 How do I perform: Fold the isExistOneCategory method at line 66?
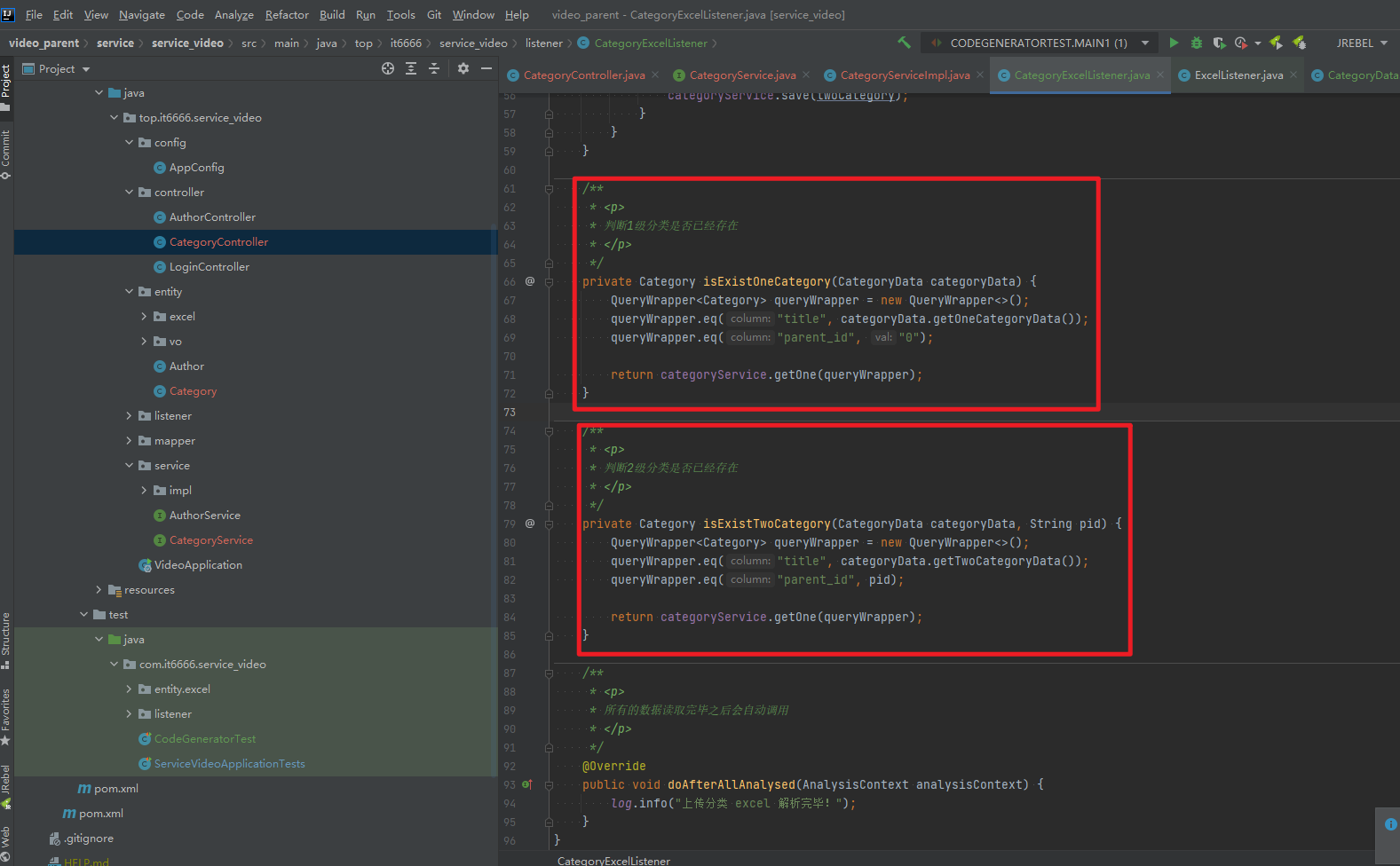[x=549, y=282]
